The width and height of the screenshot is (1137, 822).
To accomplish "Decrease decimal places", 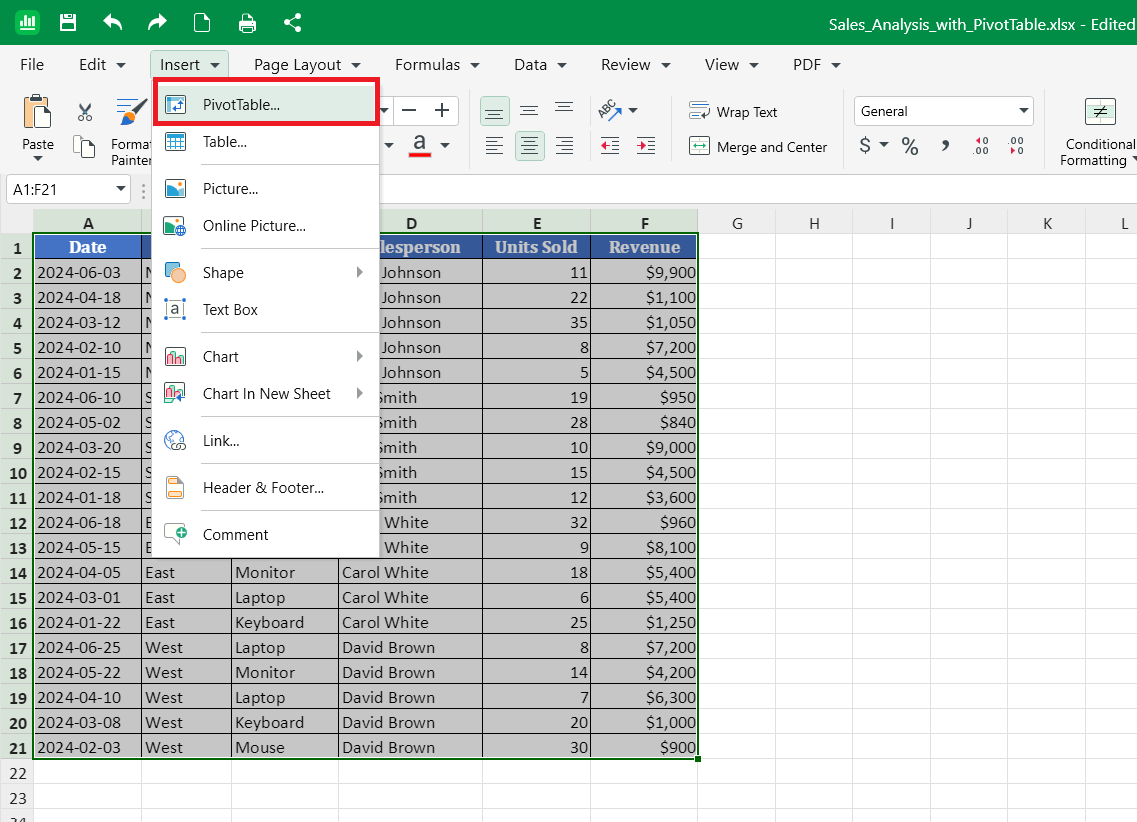I will 1016,146.
